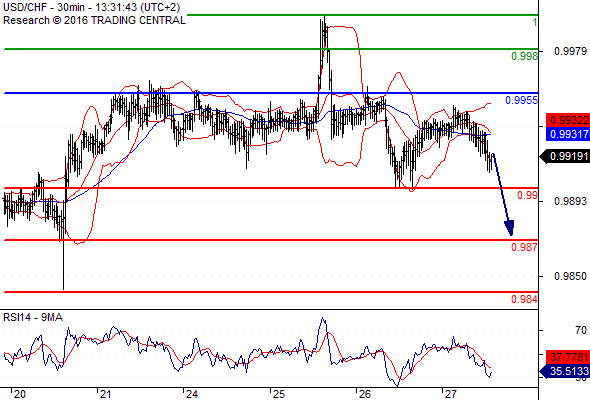590x400 pixels.
Task: Click the green 0.998 resistance label
Action: tap(525, 56)
